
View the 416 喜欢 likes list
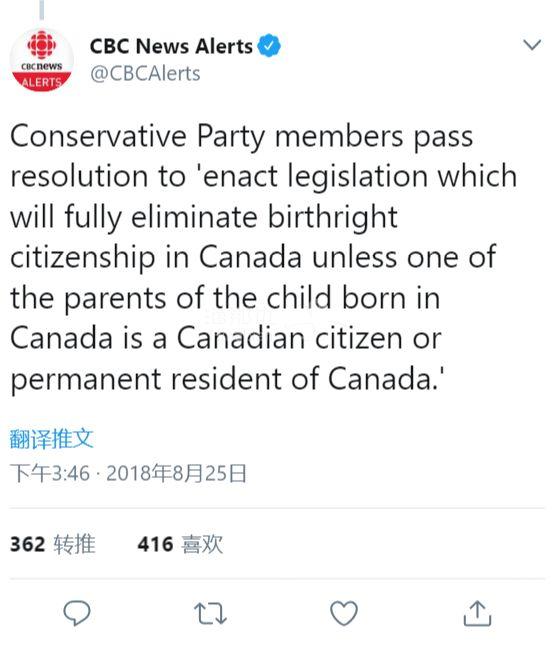pyautogui.click(x=180, y=544)
